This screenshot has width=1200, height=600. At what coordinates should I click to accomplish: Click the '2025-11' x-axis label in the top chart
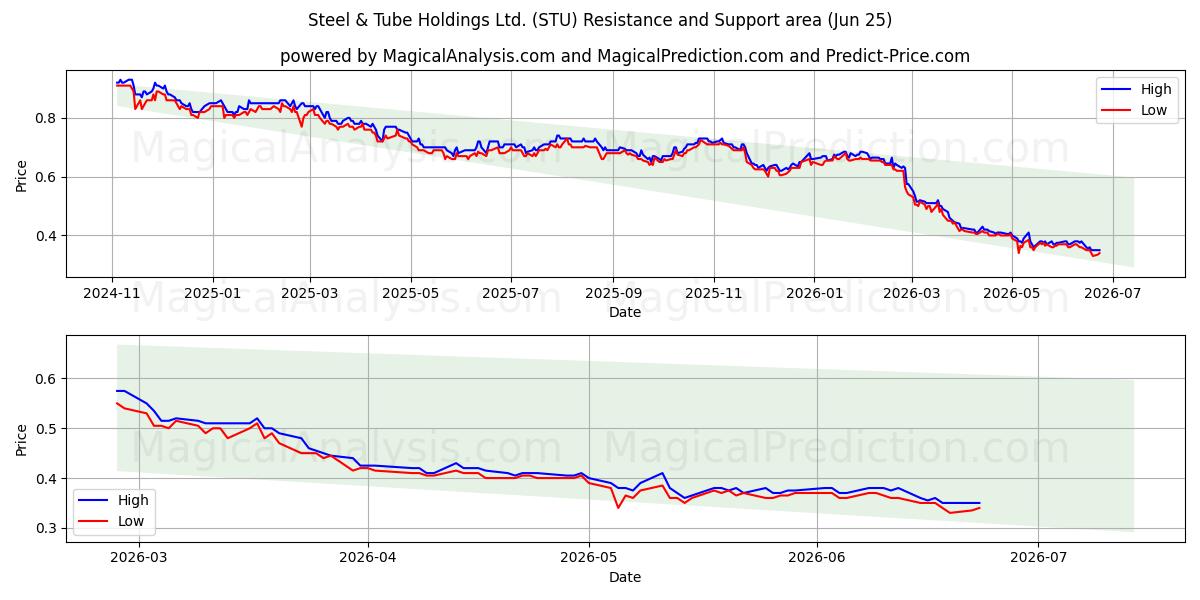tap(714, 294)
